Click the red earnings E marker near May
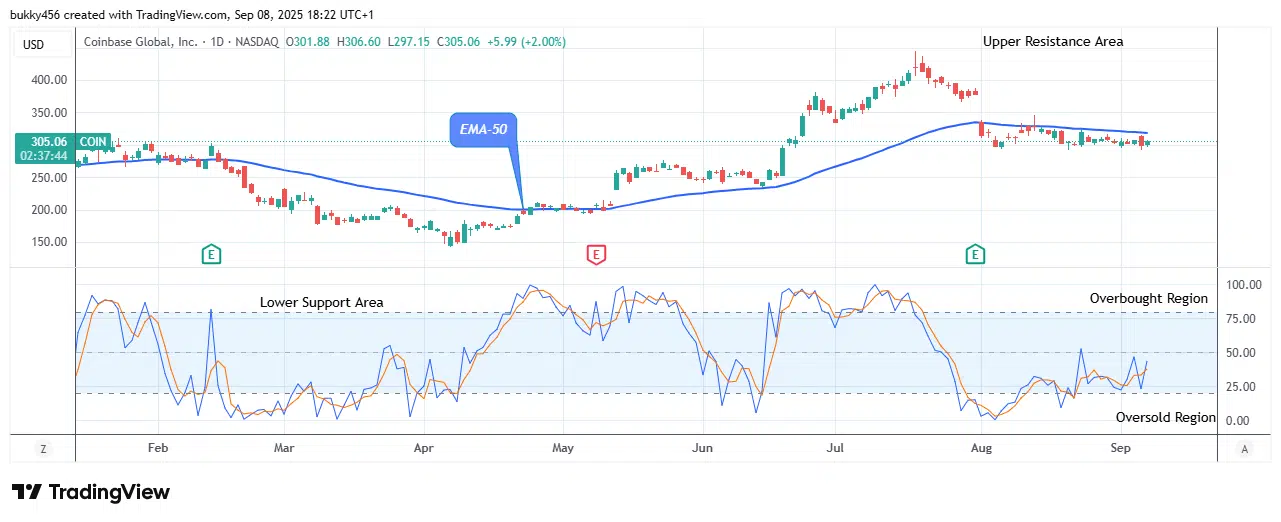 pyautogui.click(x=596, y=255)
